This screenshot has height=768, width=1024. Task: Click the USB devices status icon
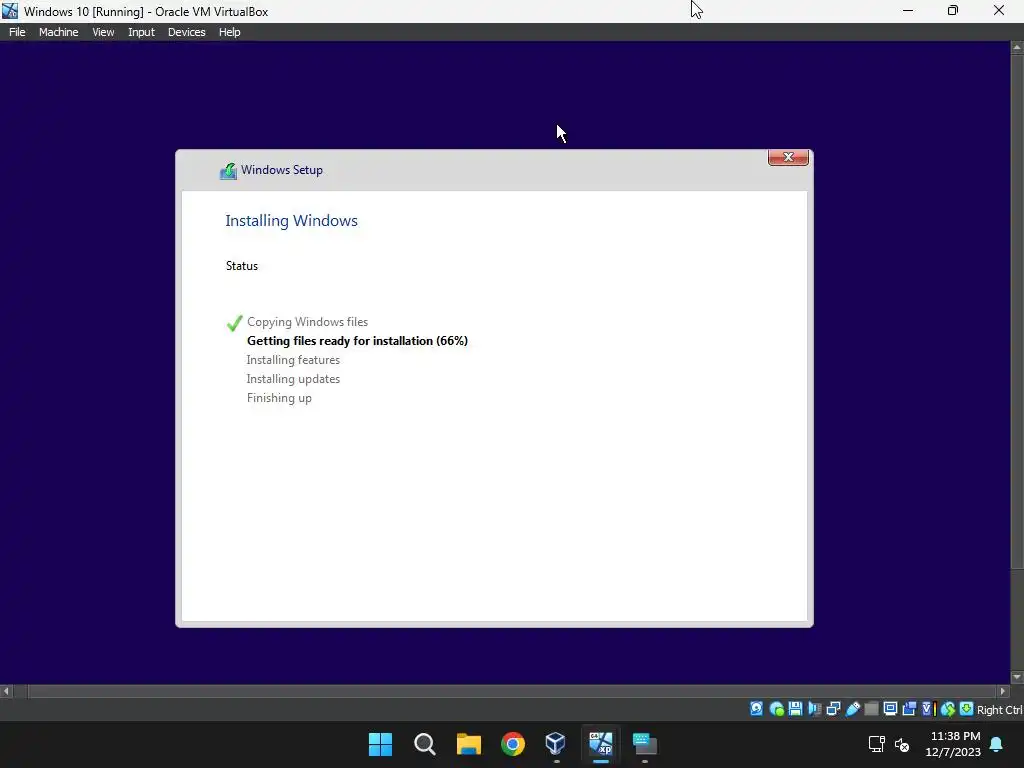(x=853, y=709)
